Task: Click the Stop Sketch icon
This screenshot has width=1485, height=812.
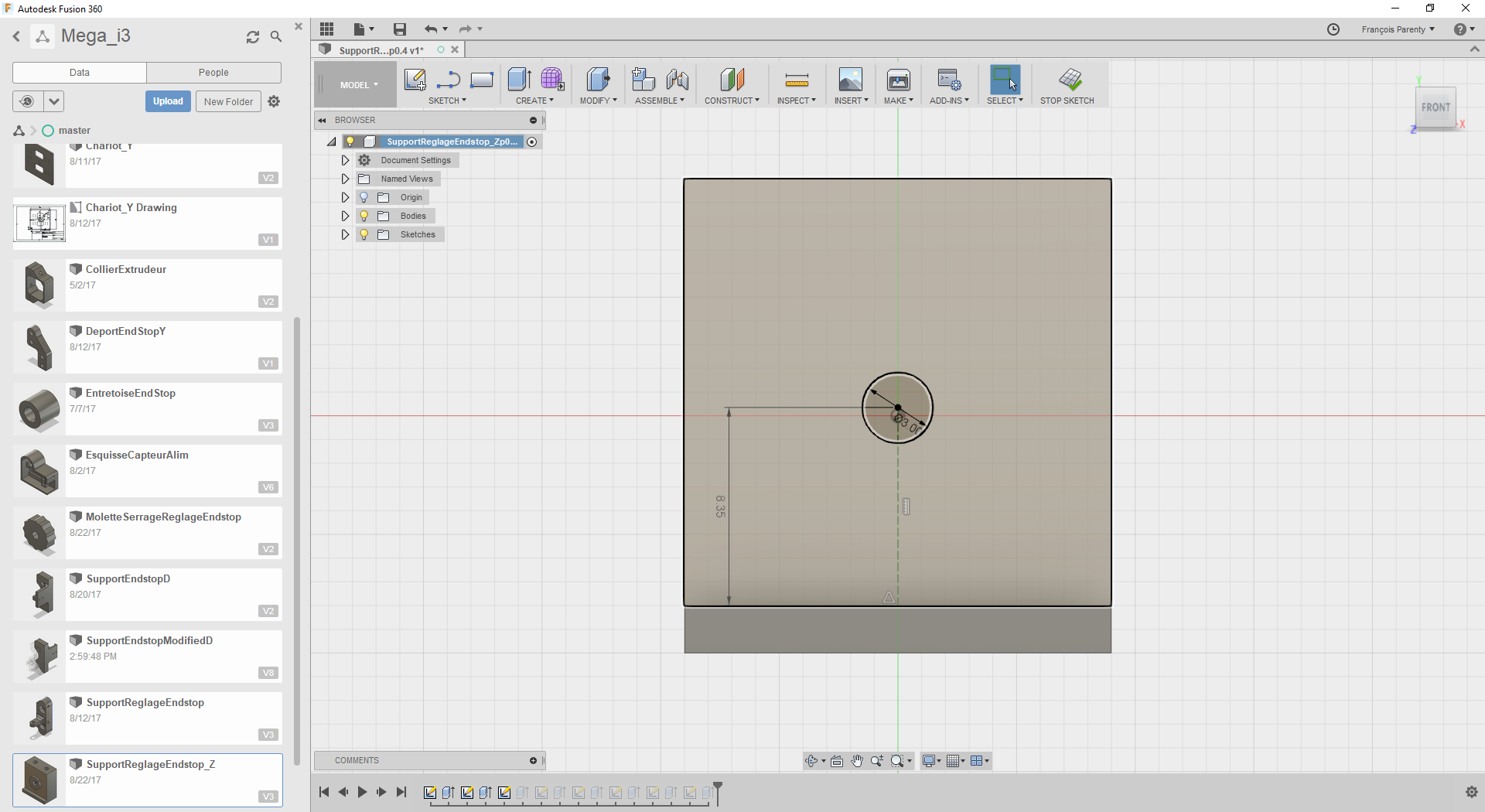Action: coord(1070,80)
